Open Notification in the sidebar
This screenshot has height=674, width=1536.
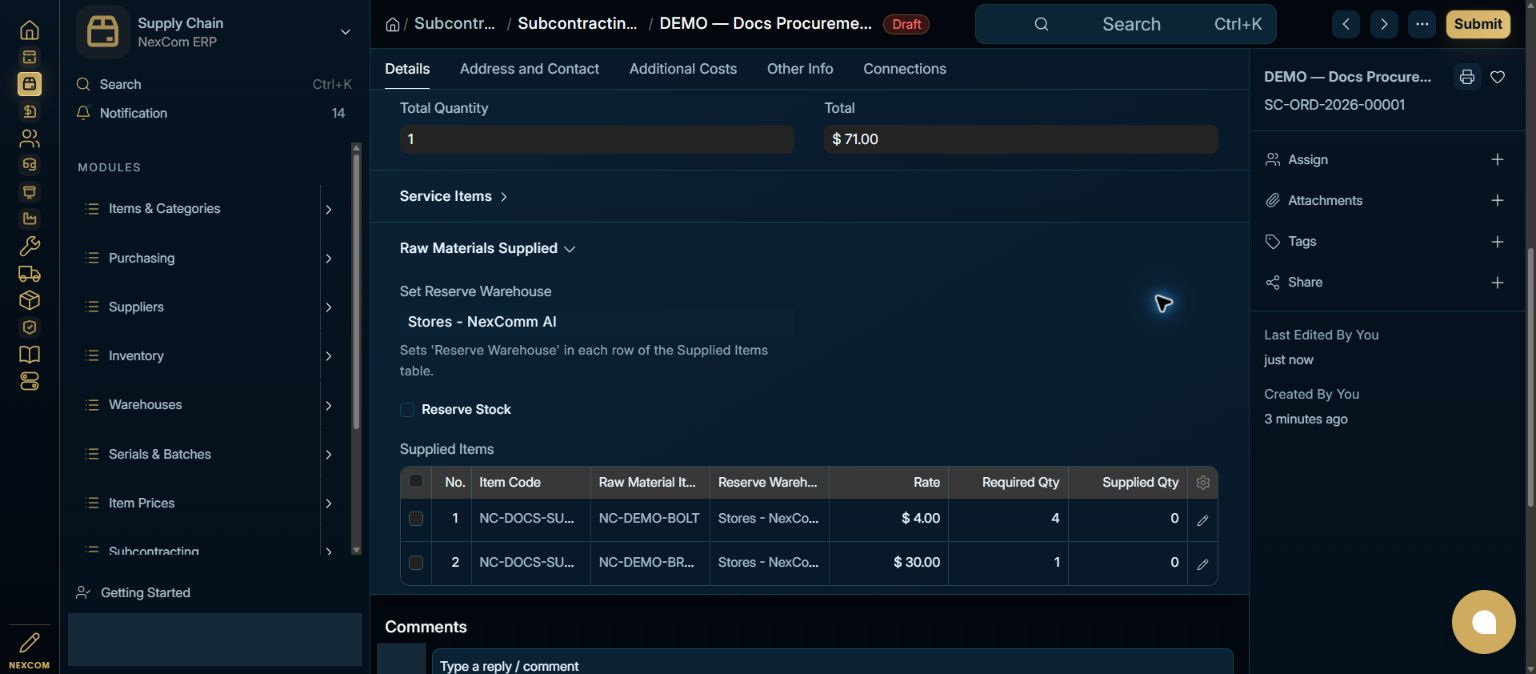coord(214,113)
